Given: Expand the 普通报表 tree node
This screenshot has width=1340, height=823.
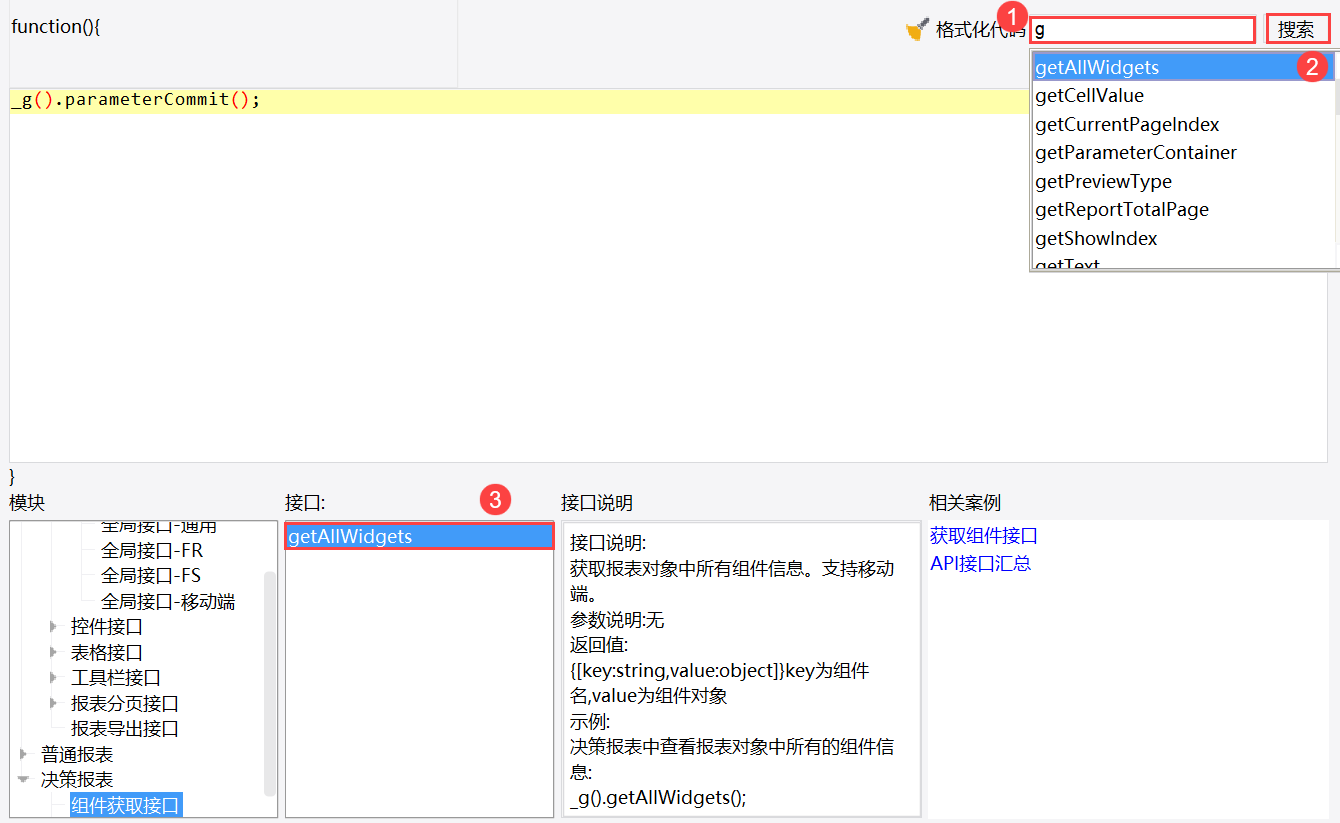Looking at the screenshot, I should (x=23, y=754).
